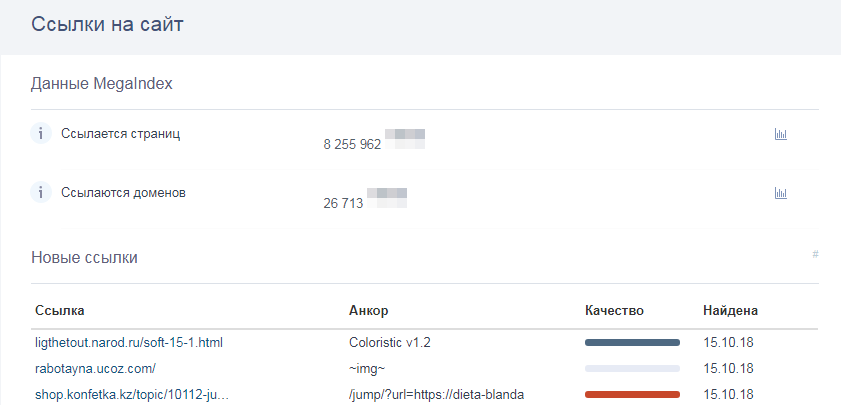Image resolution: width=841 pixels, height=405 pixels.
Task: Sort by 'Качество' column header
Action: (614, 311)
